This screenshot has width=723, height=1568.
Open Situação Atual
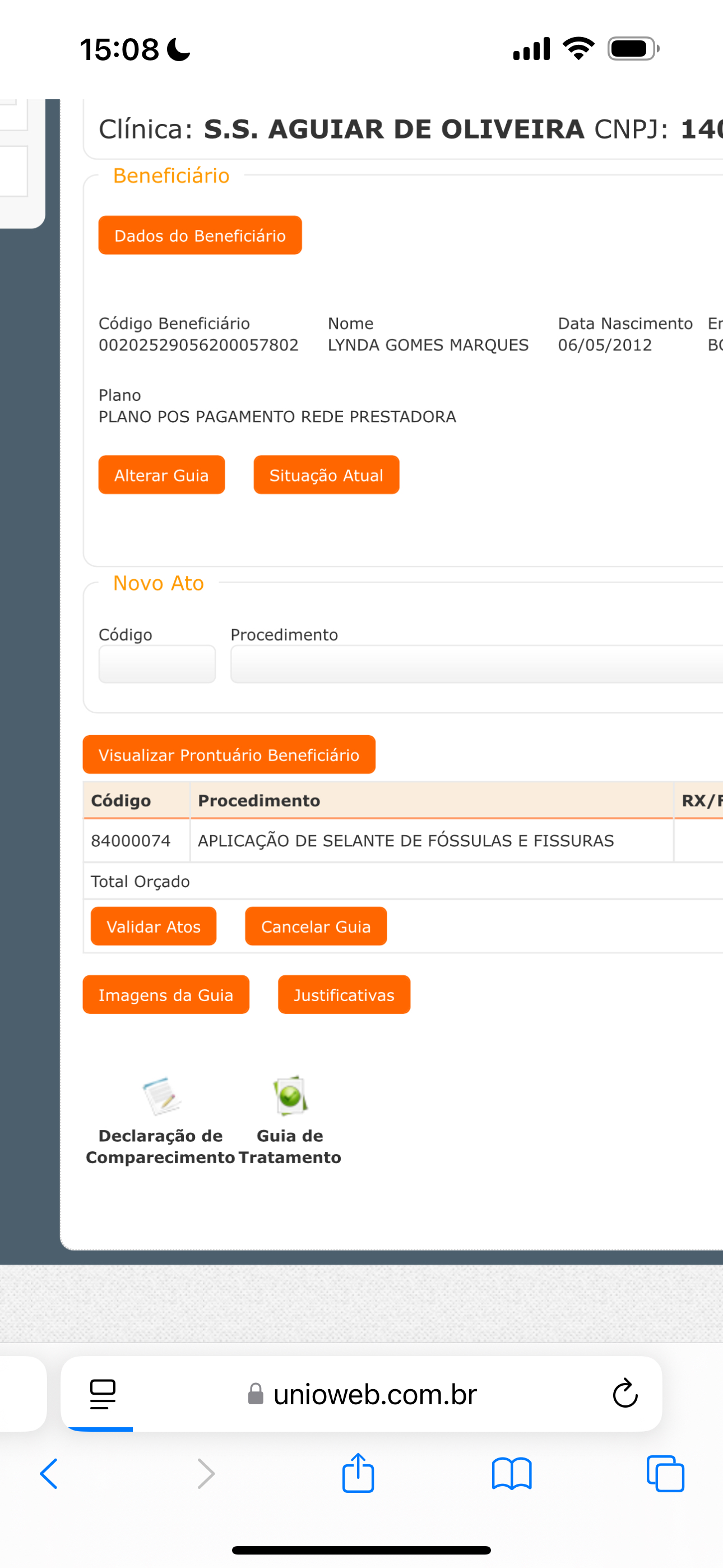326,475
